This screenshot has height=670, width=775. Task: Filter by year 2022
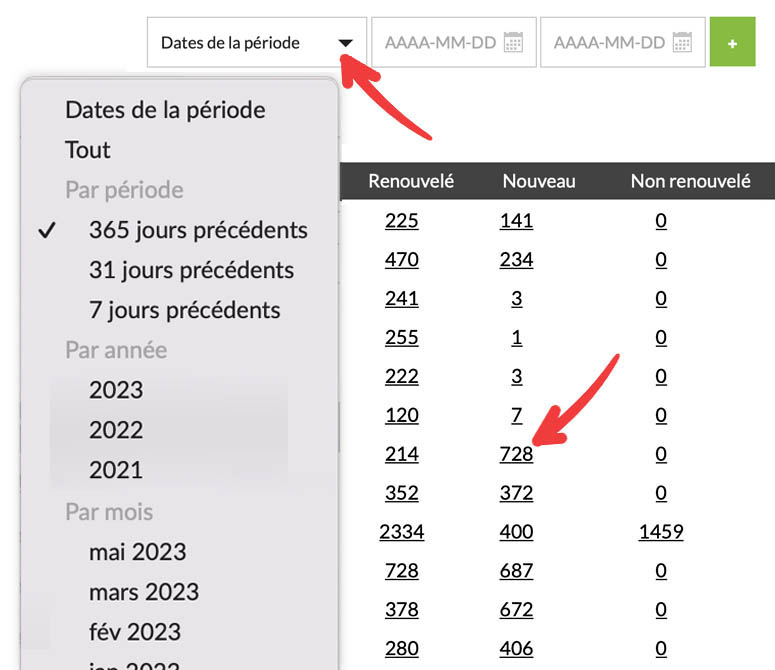(116, 430)
